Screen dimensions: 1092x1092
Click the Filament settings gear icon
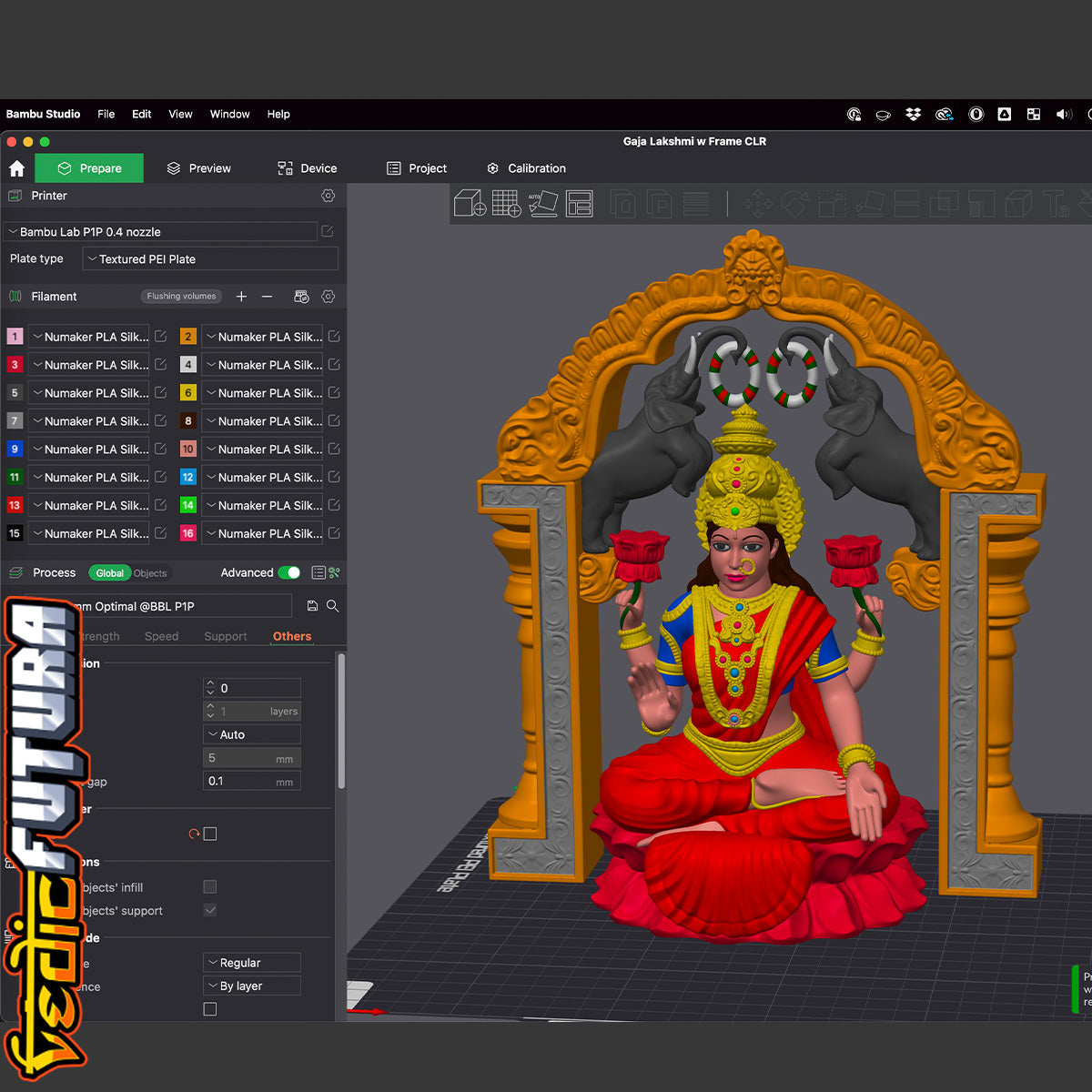328,297
